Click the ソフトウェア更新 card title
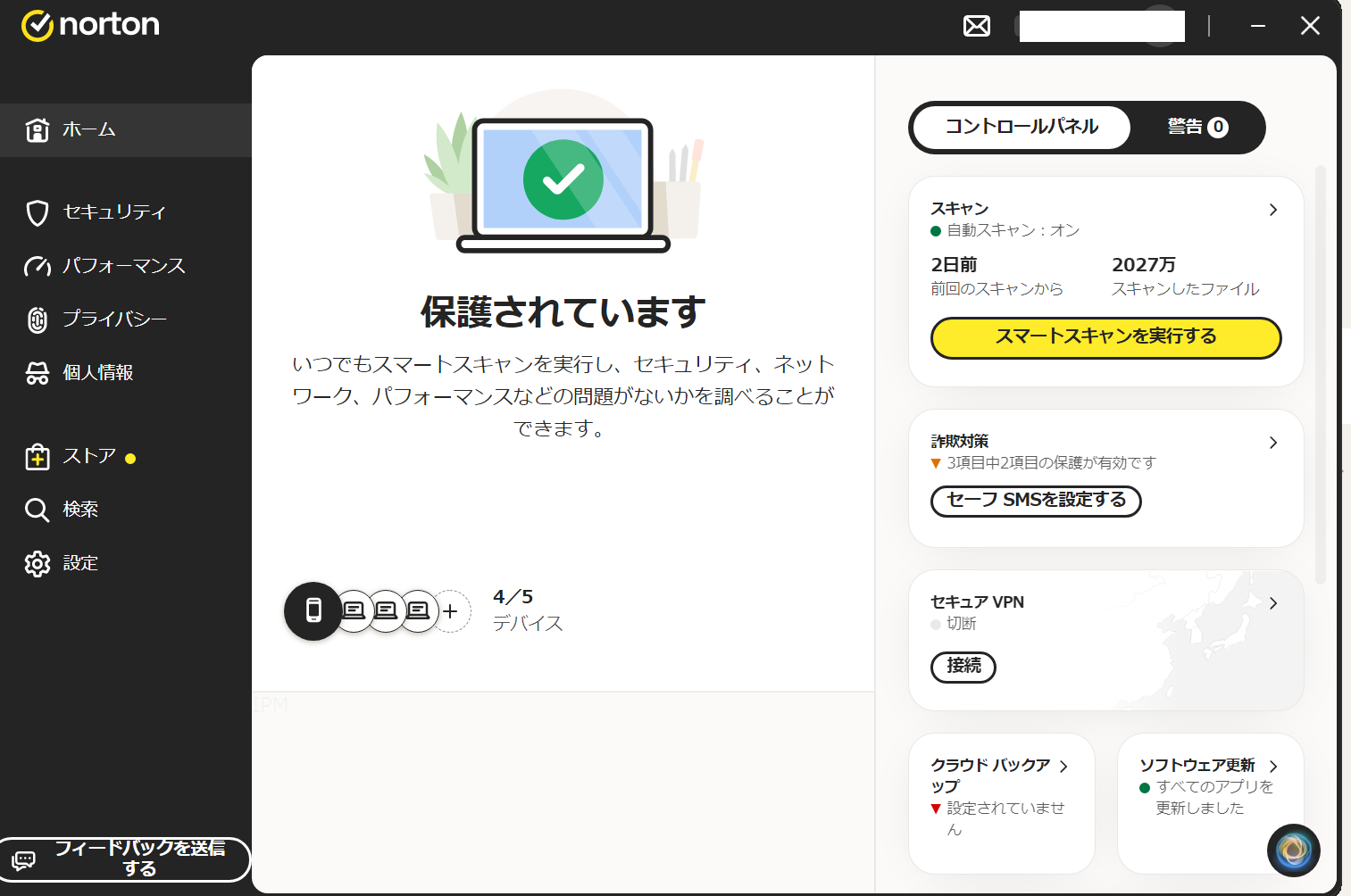The width and height of the screenshot is (1351, 896). (1197, 766)
